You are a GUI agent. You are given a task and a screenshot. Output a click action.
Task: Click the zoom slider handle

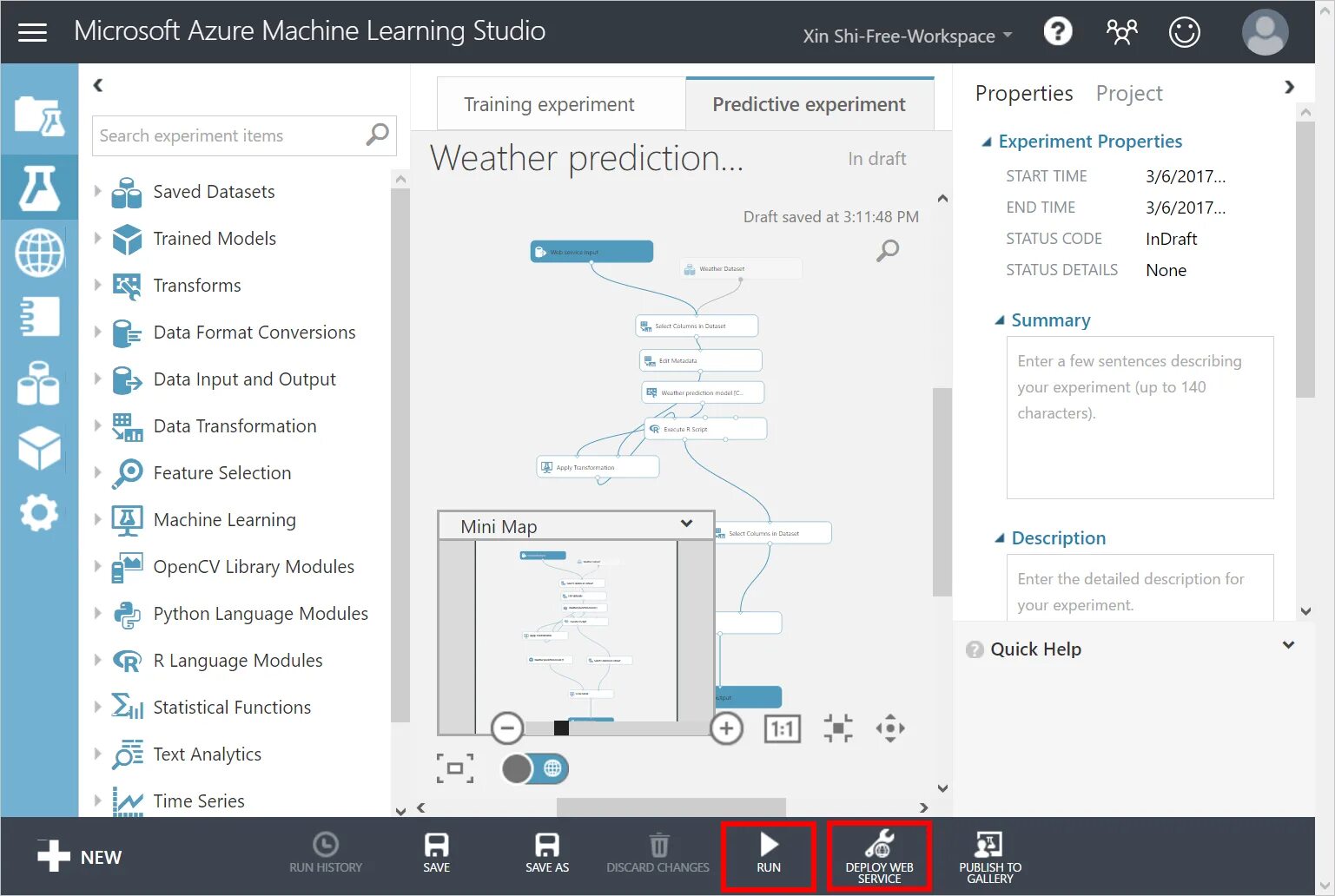pos(561,728)
